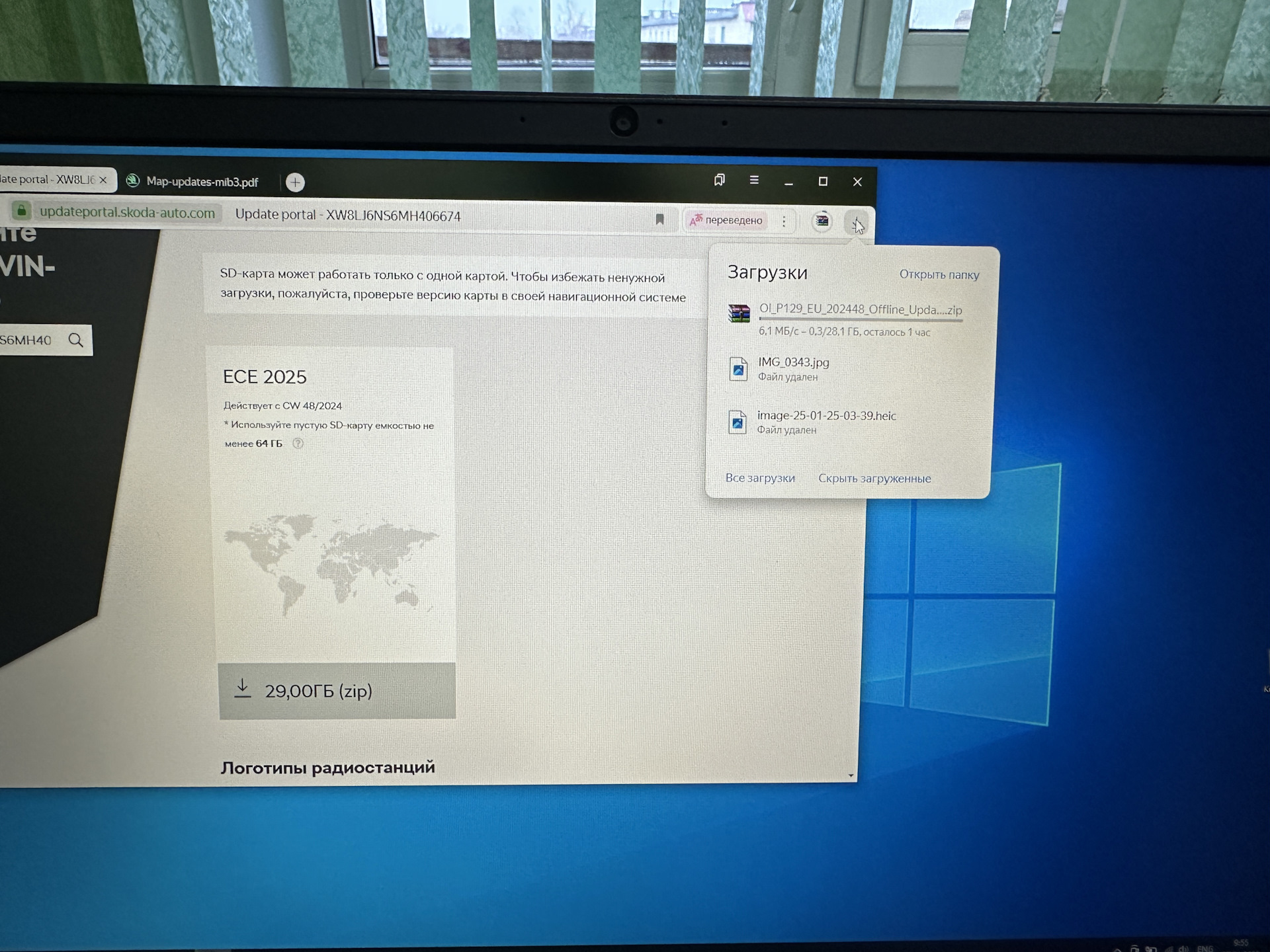Click the zip download progress bar
The height and width of the screenshot is (952, 1270).
pyautogui.click(x=861, y=321)
